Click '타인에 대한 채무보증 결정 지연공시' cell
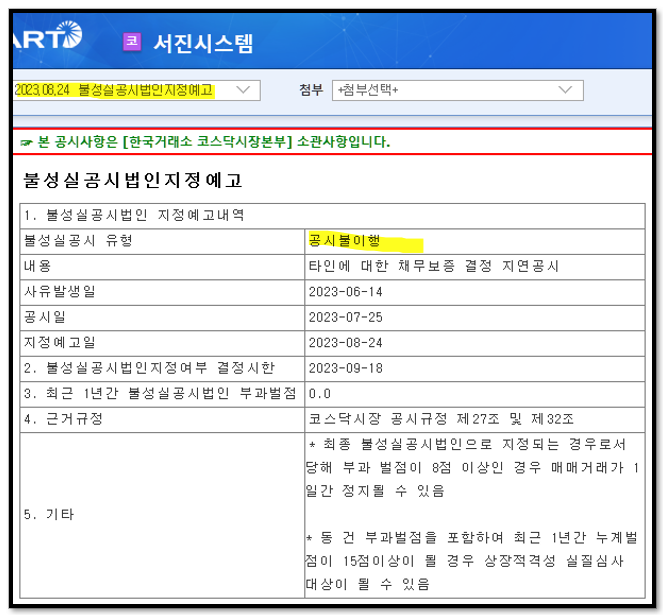 coord(474,266)
